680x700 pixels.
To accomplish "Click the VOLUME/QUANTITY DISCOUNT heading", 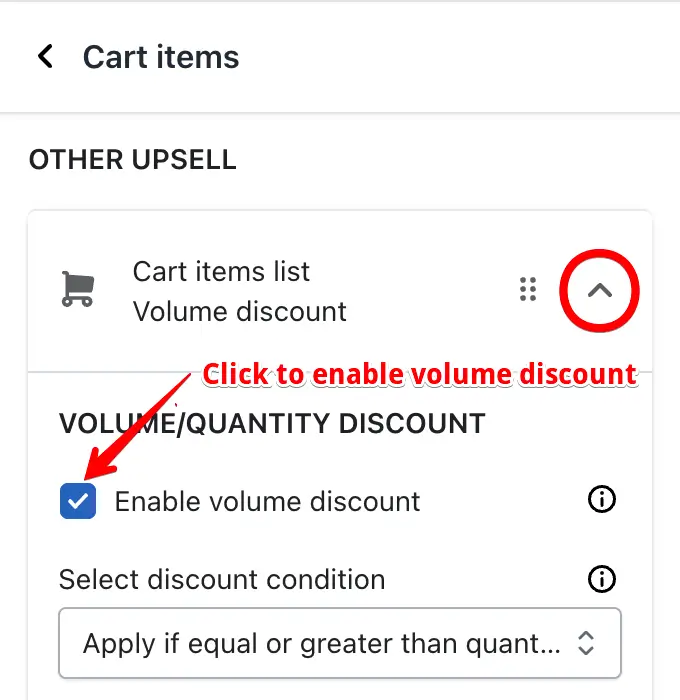I will coord(272,423).
